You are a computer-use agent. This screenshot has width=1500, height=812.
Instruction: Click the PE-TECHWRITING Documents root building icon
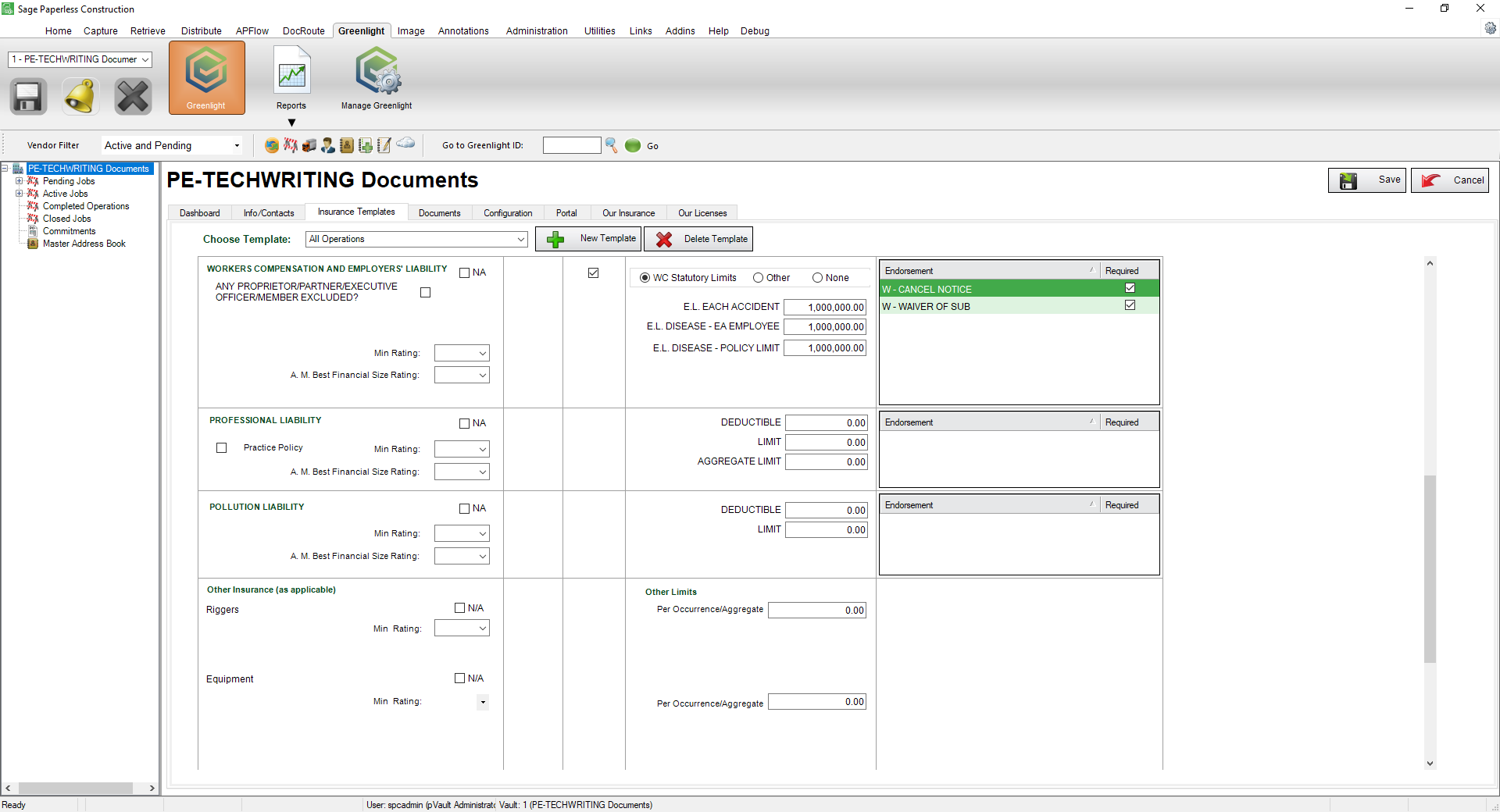pos(18,169)
